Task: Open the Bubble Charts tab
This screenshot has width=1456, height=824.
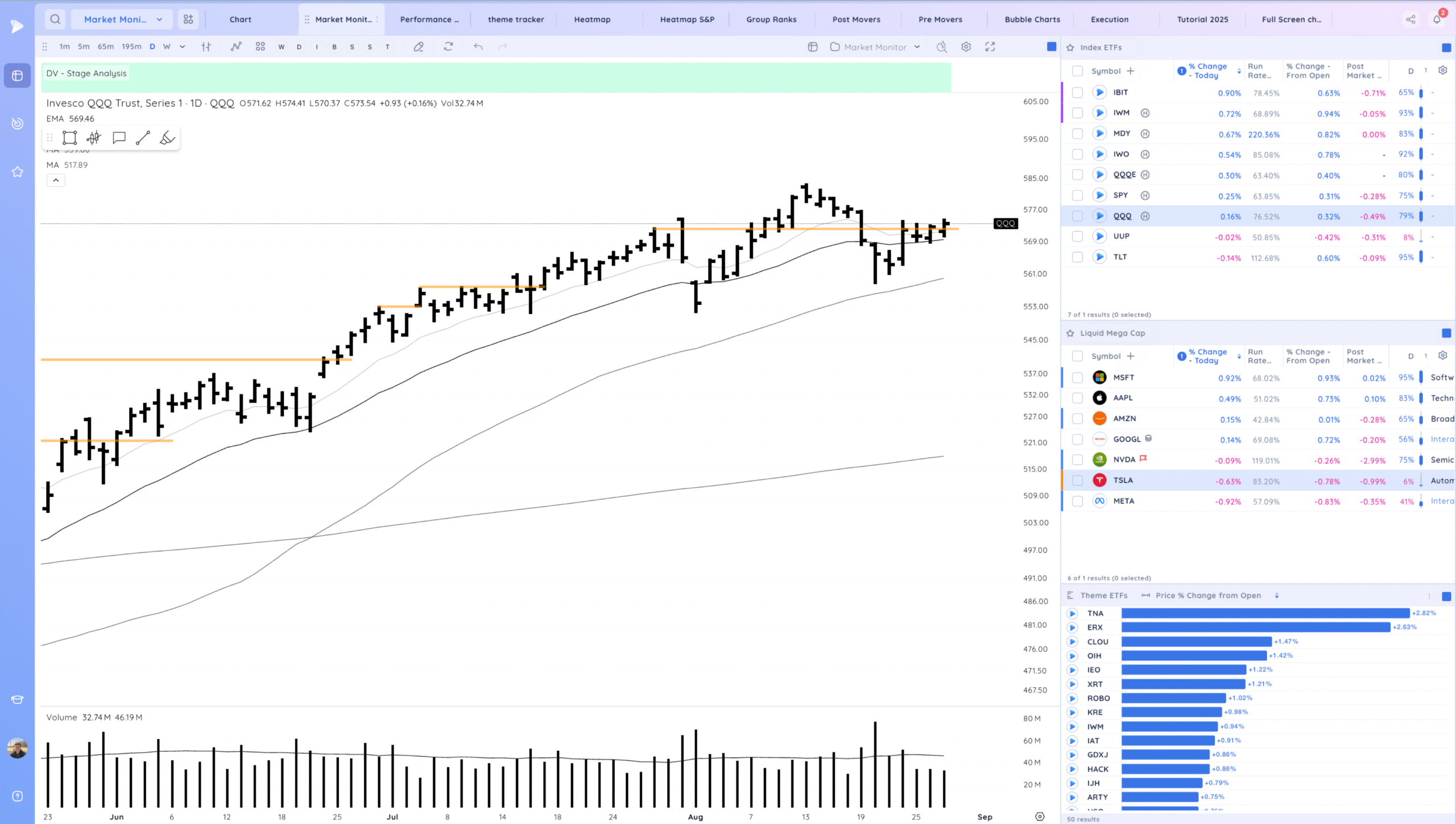Action: 1032,19
